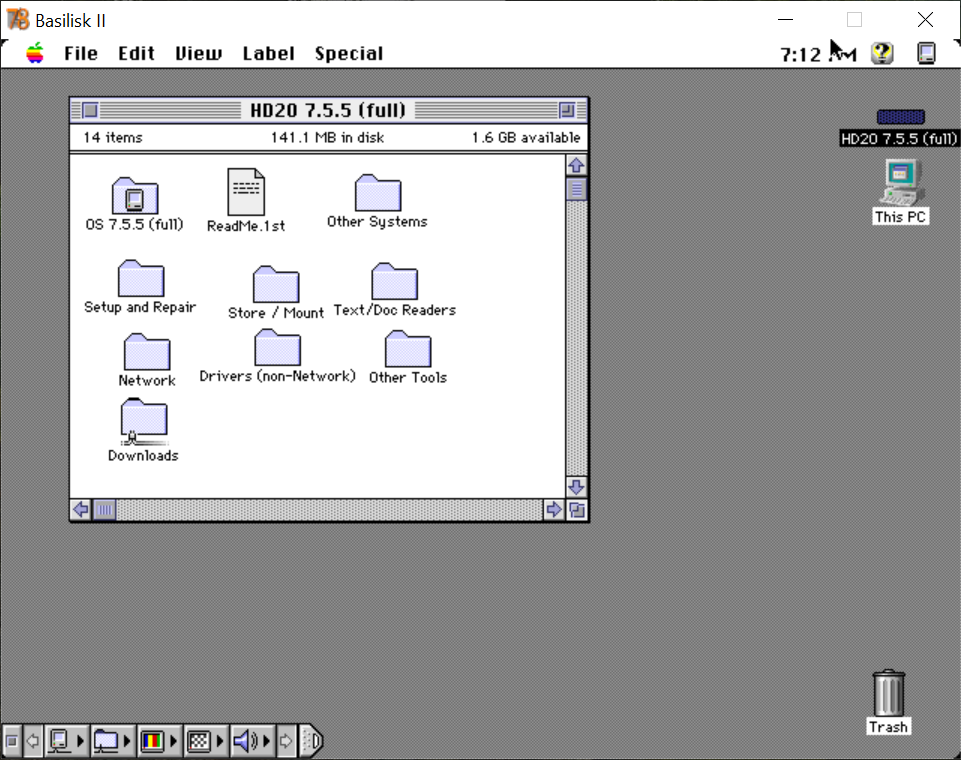
Task: Click the '141.1 MB in disk' text
Action: (x=327, y=137)
